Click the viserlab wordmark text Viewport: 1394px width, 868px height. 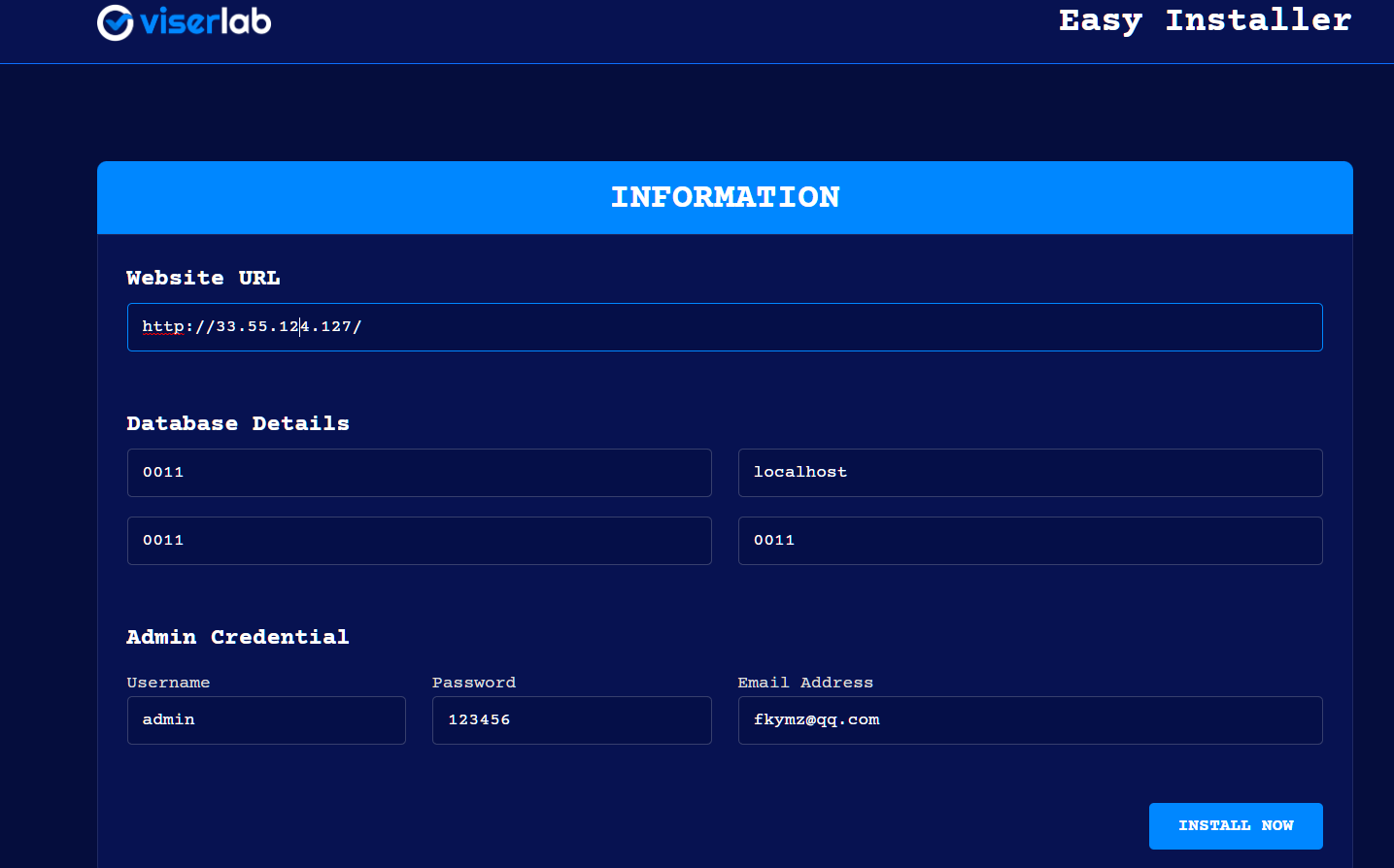pos(205,21)
